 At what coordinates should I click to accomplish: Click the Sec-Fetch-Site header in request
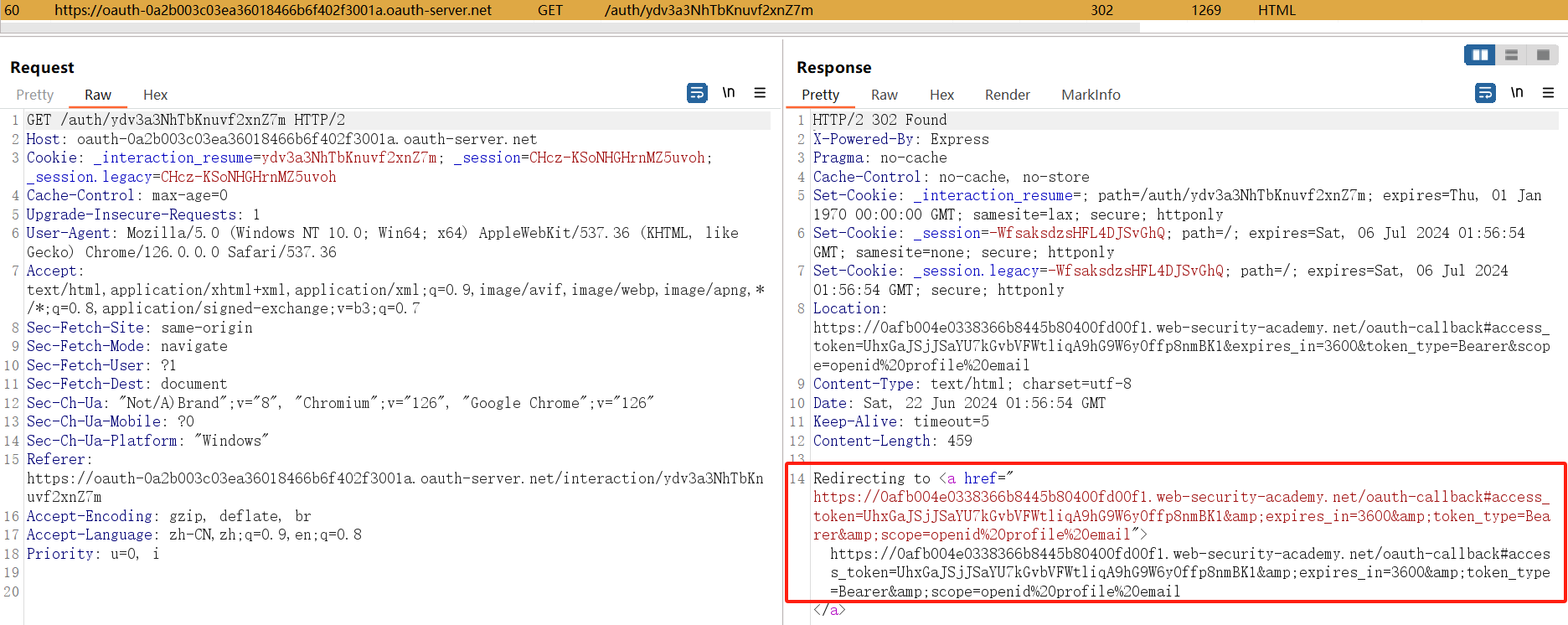click(140, 328)
